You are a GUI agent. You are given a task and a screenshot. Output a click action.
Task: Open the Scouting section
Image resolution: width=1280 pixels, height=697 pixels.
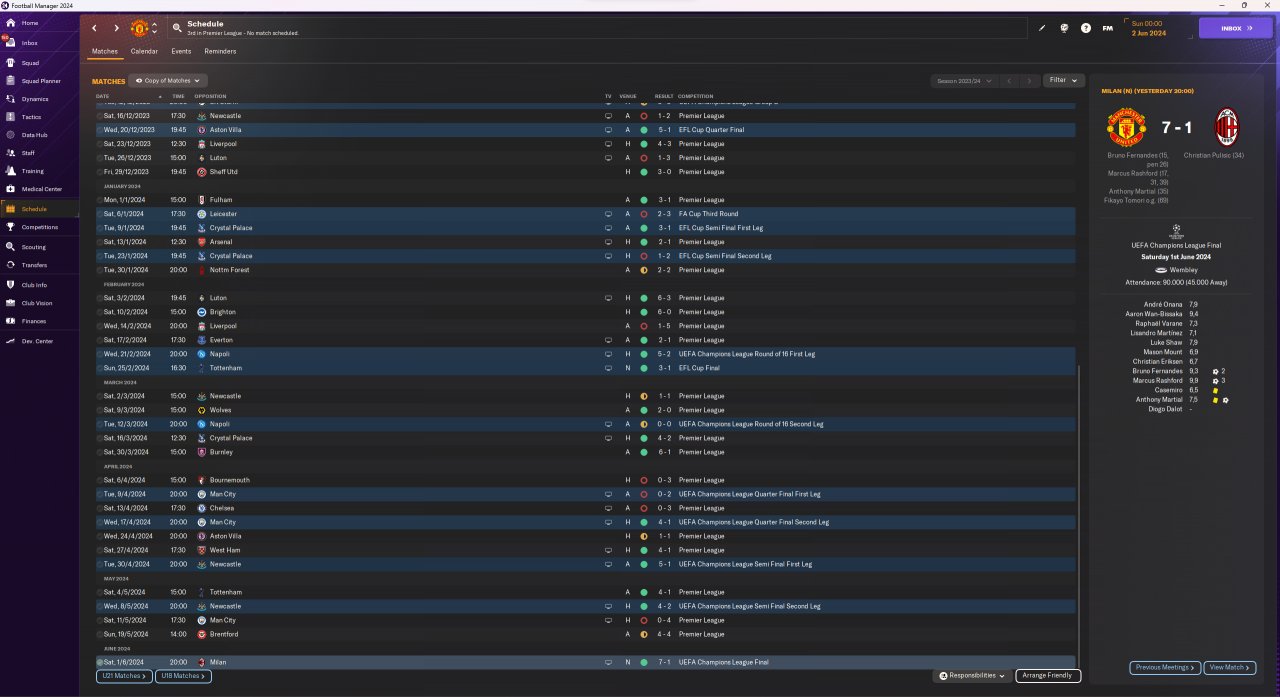pyautogui.click(x=33, y=246)
